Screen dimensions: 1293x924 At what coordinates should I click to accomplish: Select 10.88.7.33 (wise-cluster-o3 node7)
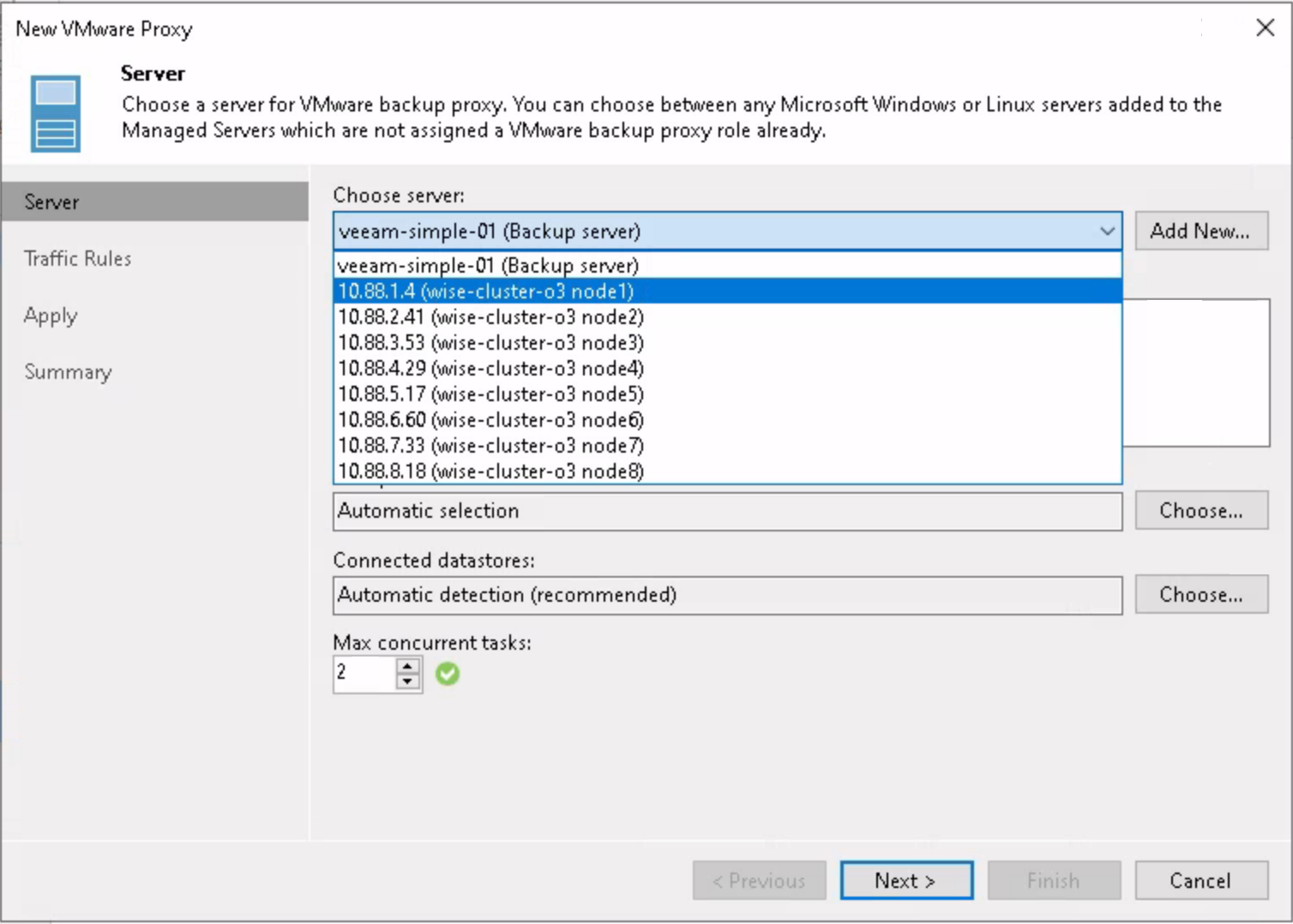727,445
